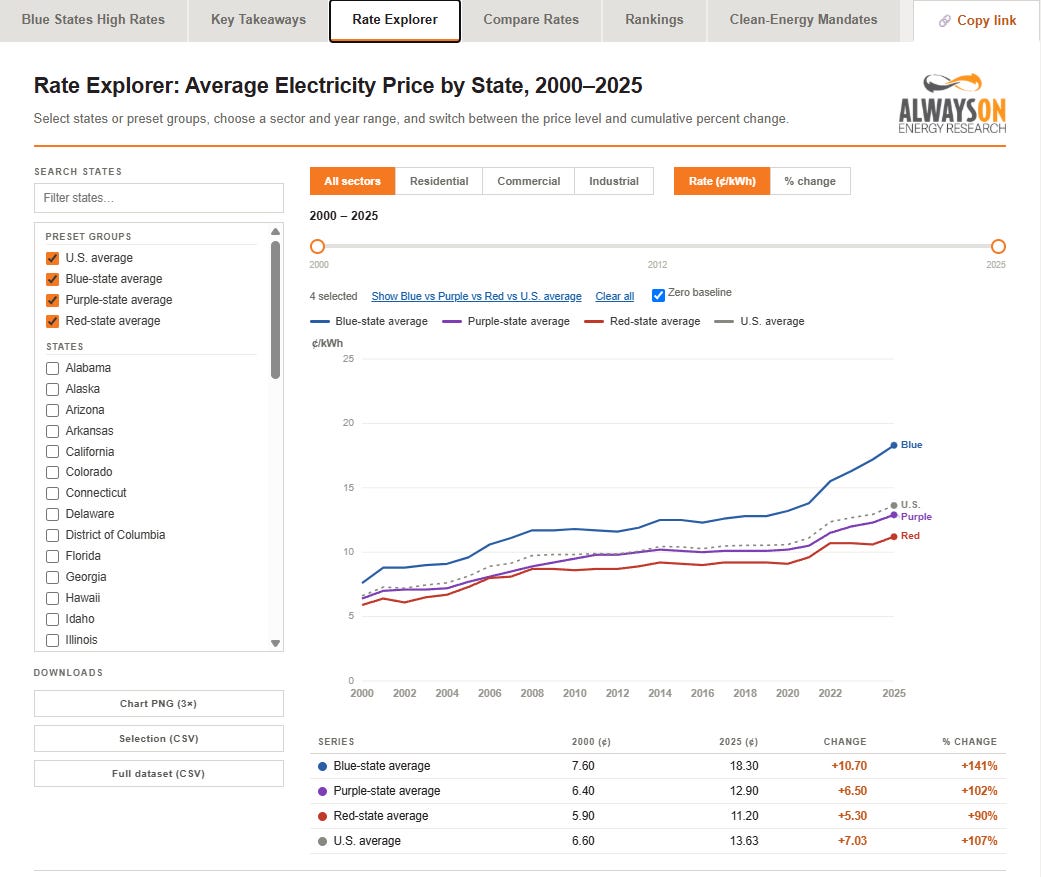
Task: Toggle the Zero baseline checkbox
Action: [x=658, y=295]
